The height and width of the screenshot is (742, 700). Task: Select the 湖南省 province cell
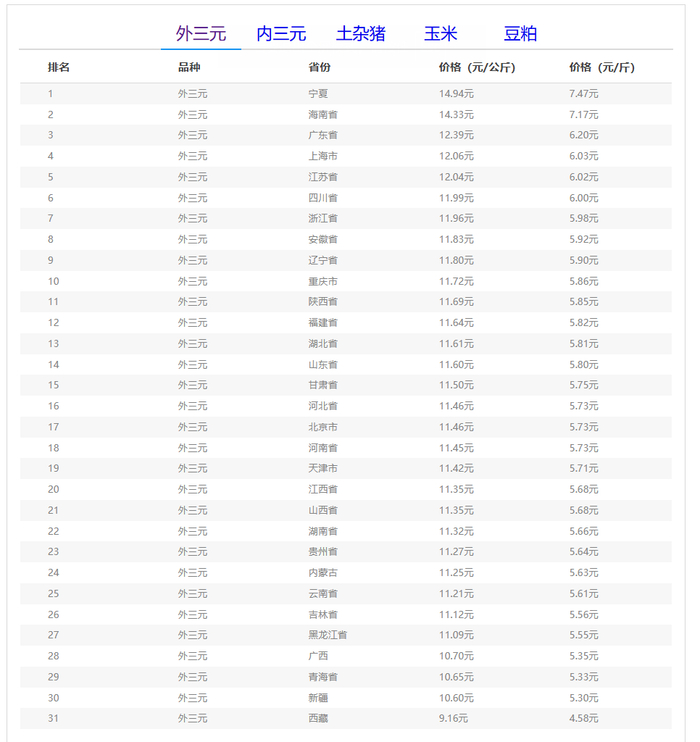click(x=323, y=531)
